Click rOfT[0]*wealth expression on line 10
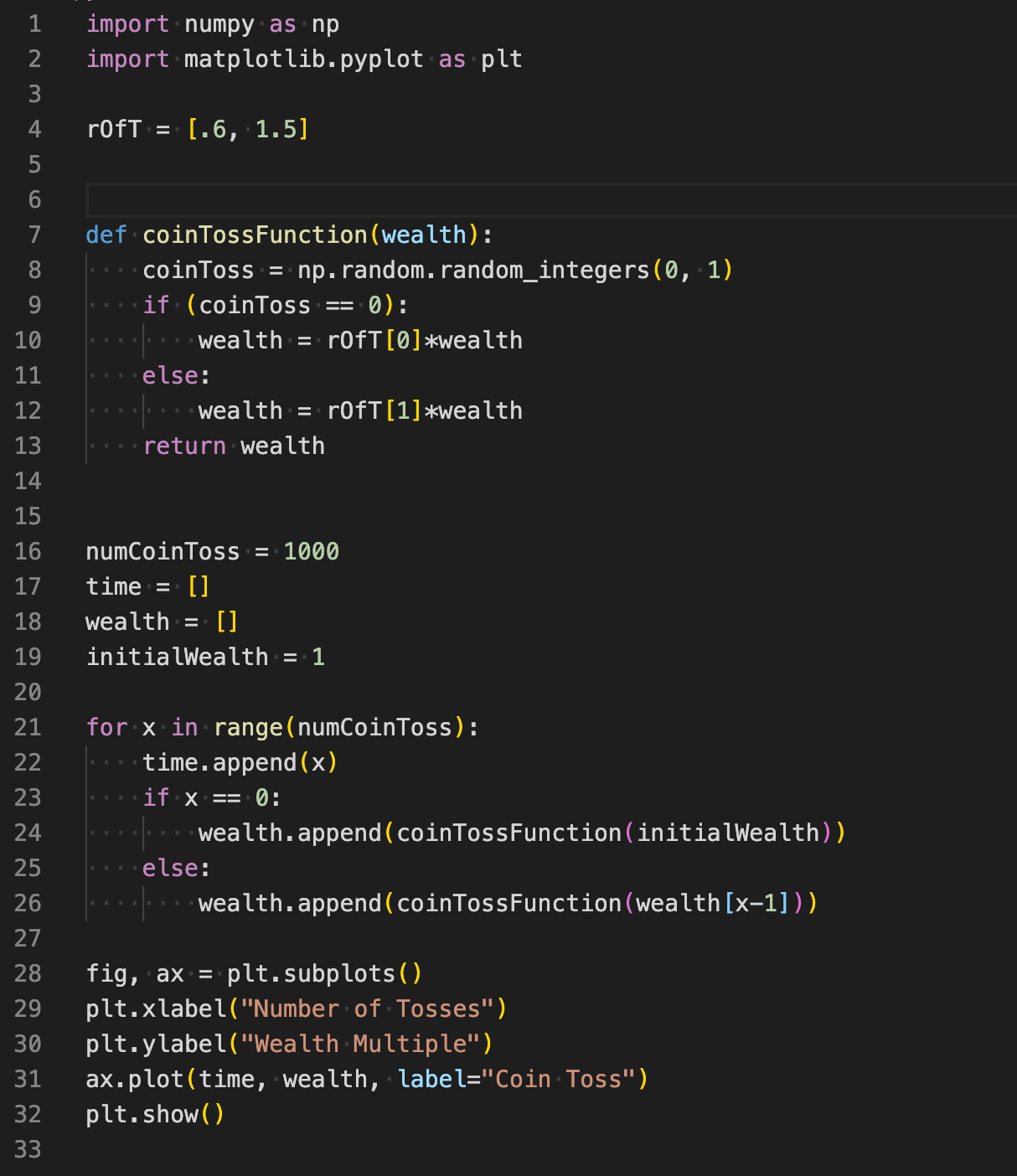Image resolution: width=1017 pixels, height=1176 pixels. click(425, 341)
